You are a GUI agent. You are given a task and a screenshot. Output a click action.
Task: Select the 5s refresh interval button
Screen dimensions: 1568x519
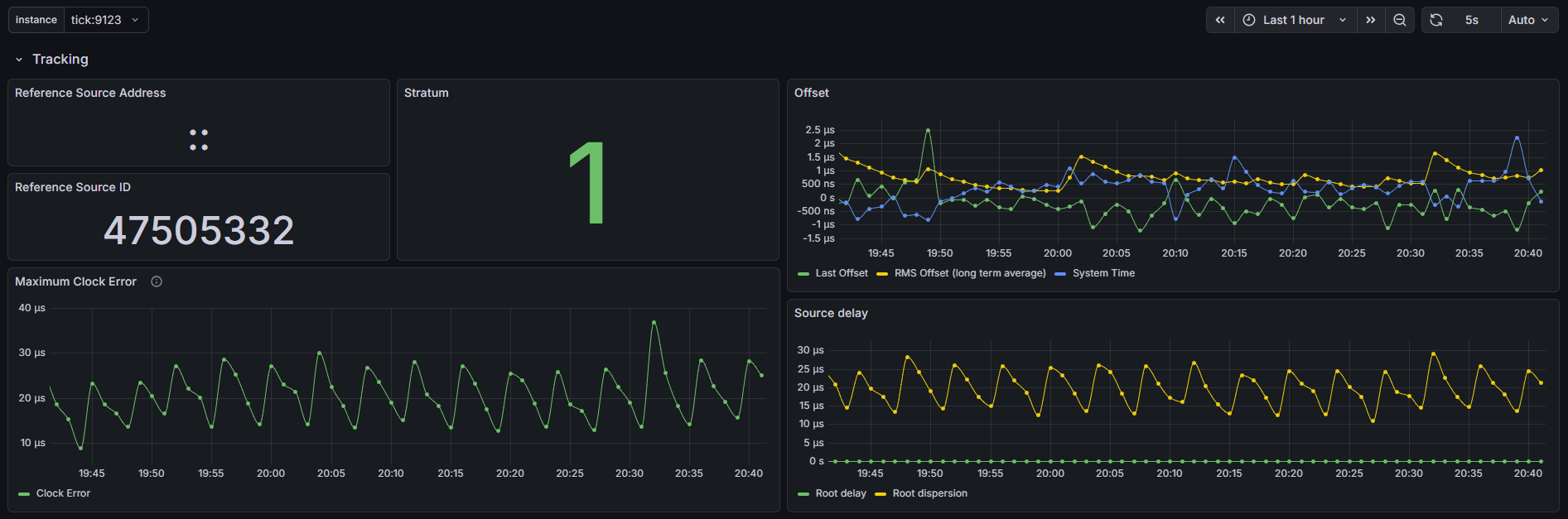coord(1472,20)
